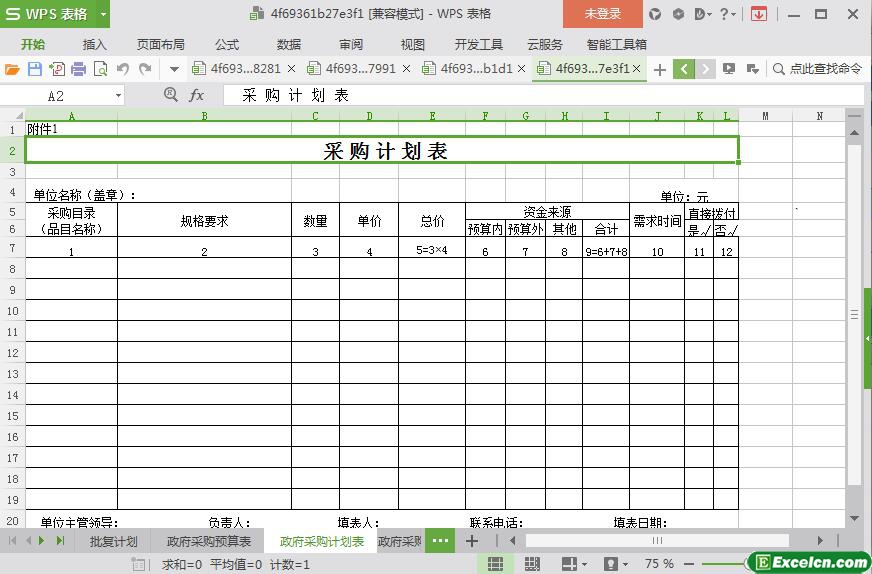
Task: Switch to the 政府采购预算表 sheet tab
Action: 209,542
